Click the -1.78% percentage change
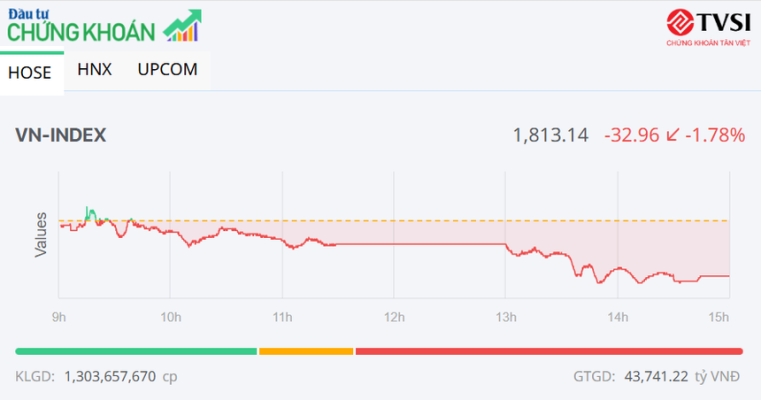This screenshot has width=761, height=400. pyautogui.click(x=716, y=135)
